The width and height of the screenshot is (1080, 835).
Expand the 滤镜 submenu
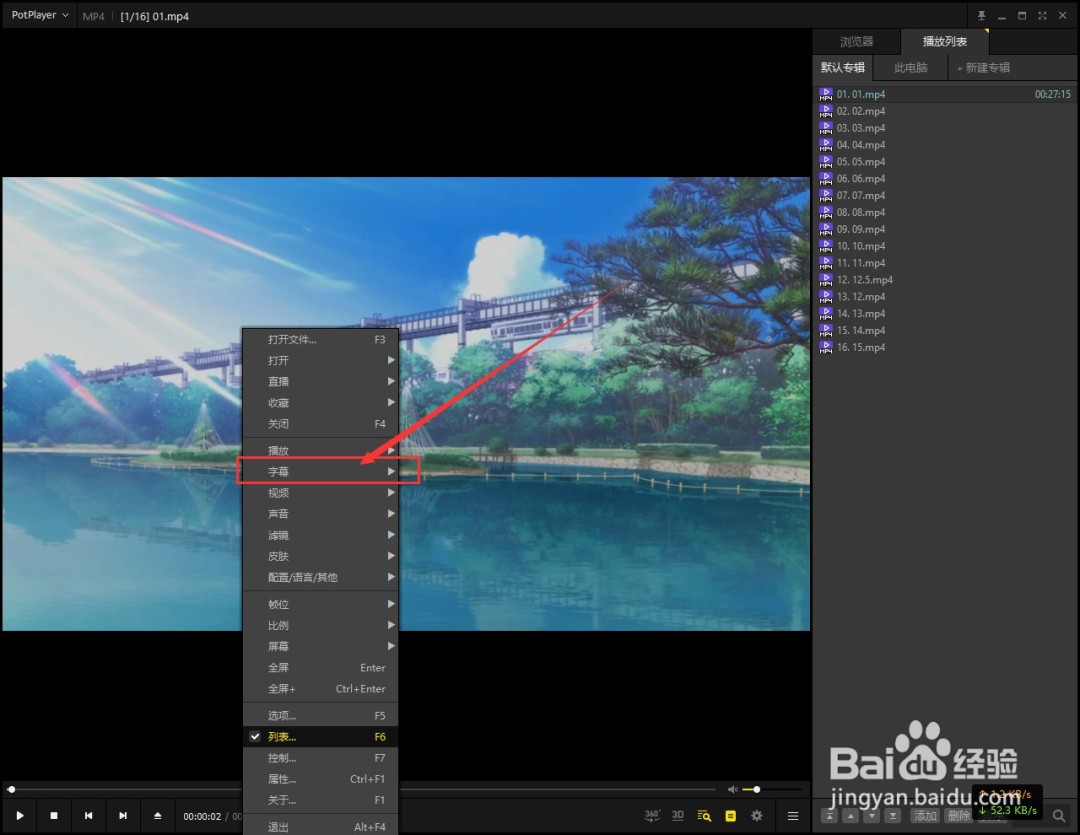pos(321,535)
